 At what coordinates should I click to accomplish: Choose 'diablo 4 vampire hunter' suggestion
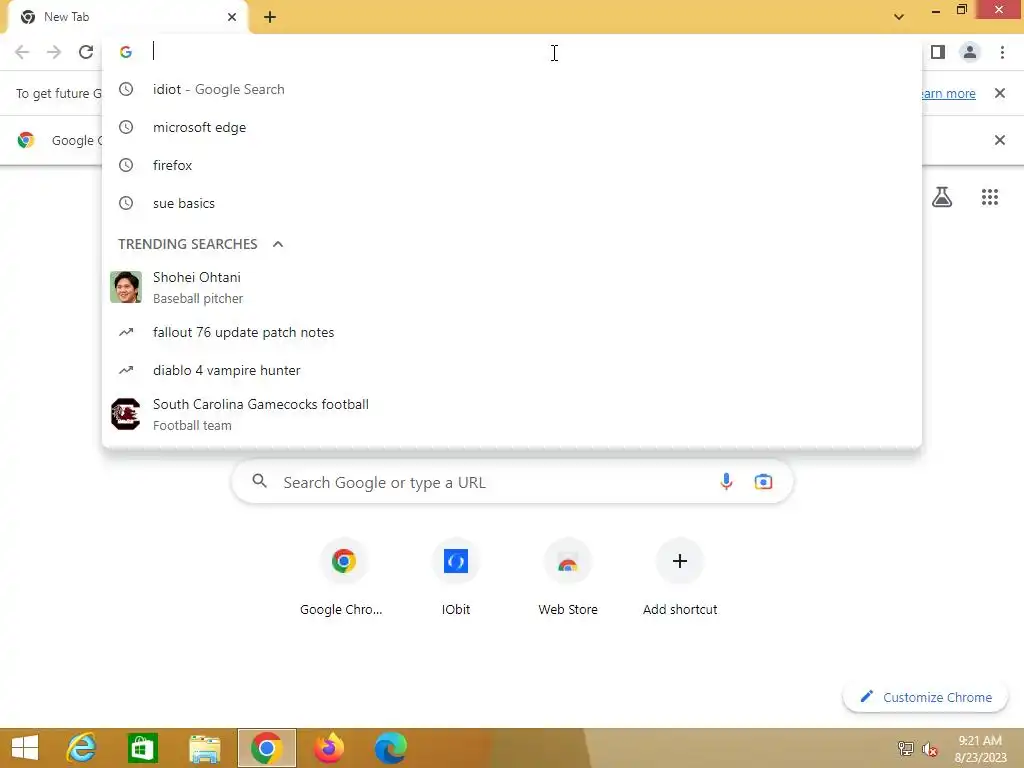512,370
